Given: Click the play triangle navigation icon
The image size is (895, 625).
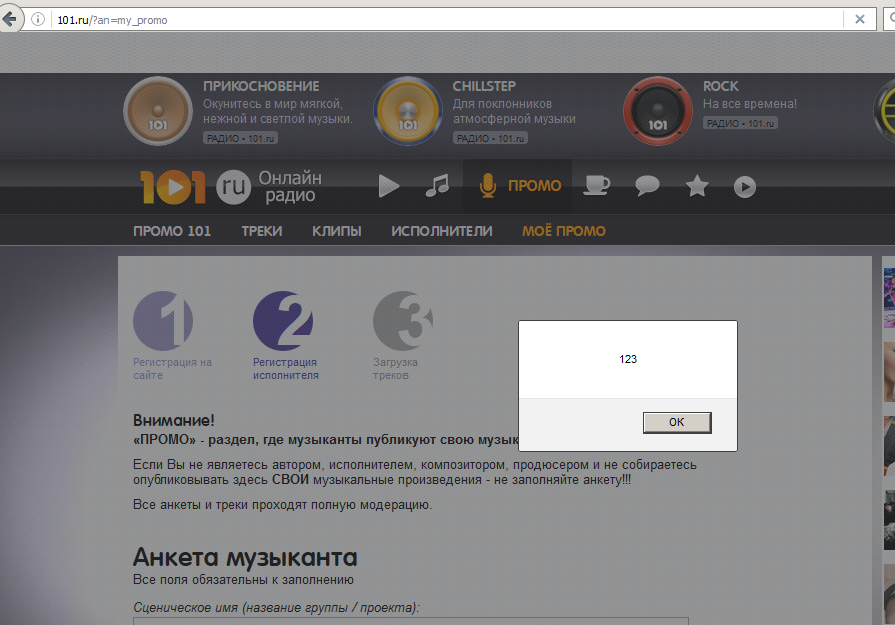Looking at the screenshot, I should pos(389,186).
